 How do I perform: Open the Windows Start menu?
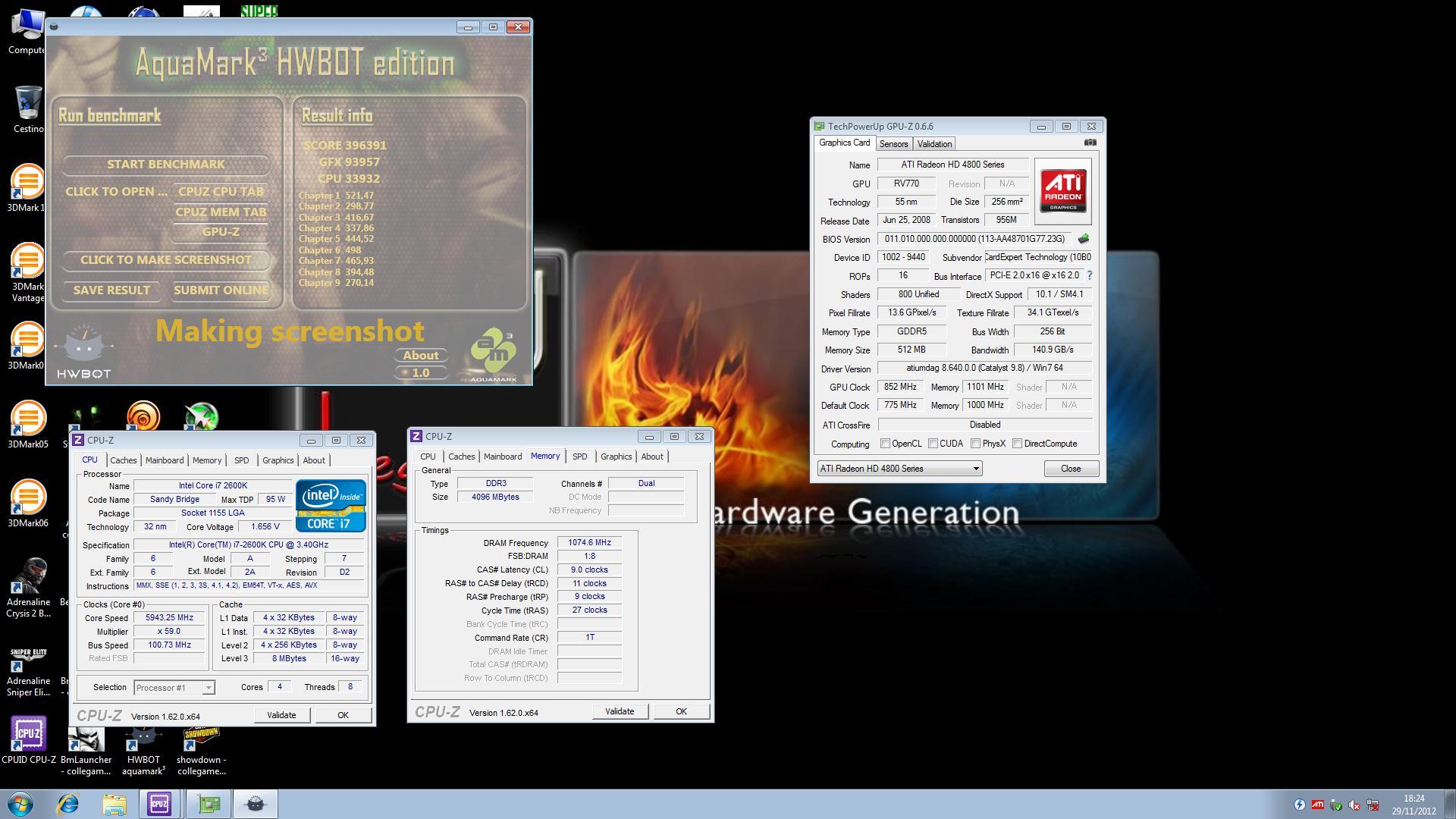[20, 804]
